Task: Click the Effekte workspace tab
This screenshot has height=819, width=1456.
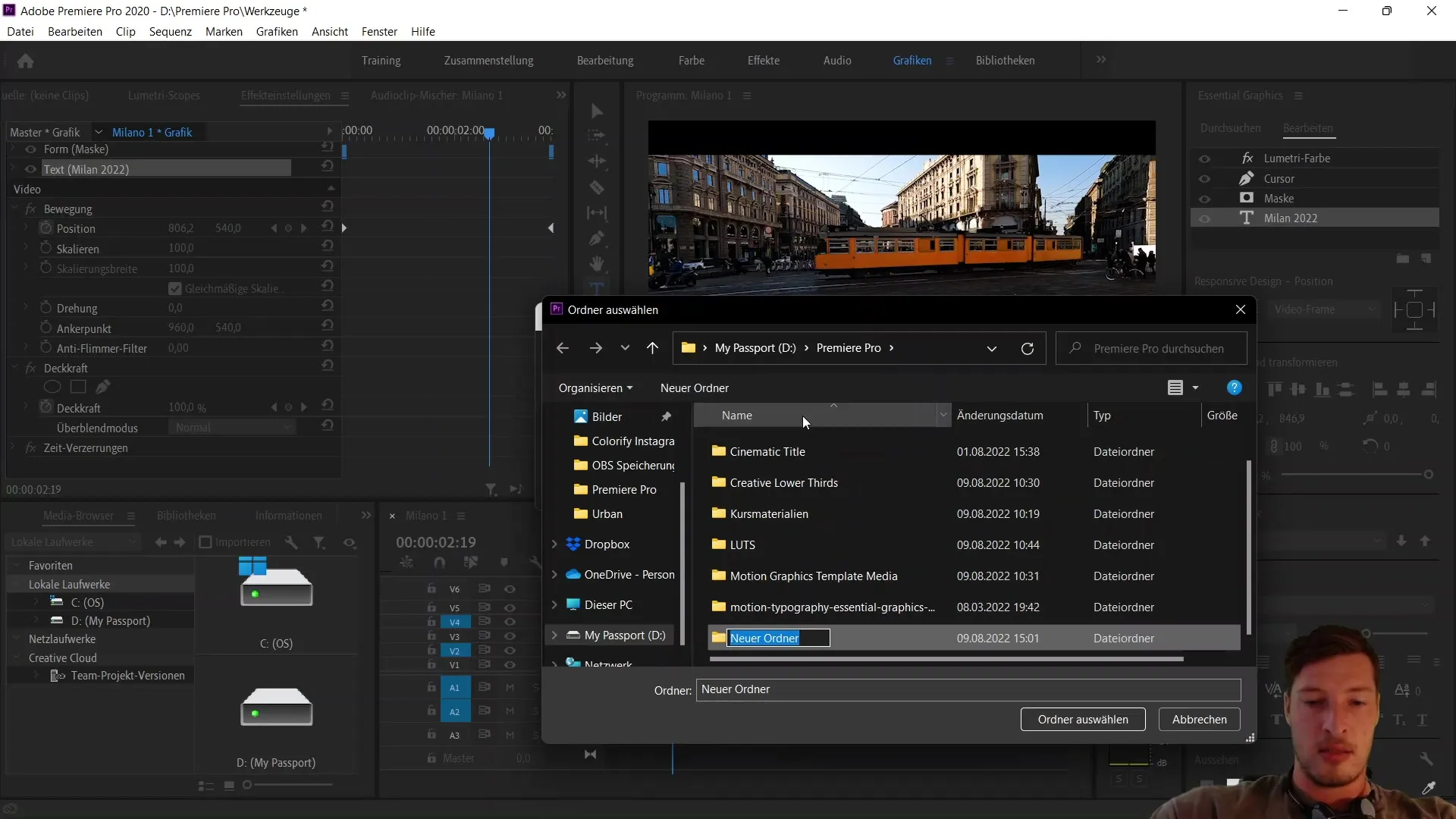Action: point(764,60)
